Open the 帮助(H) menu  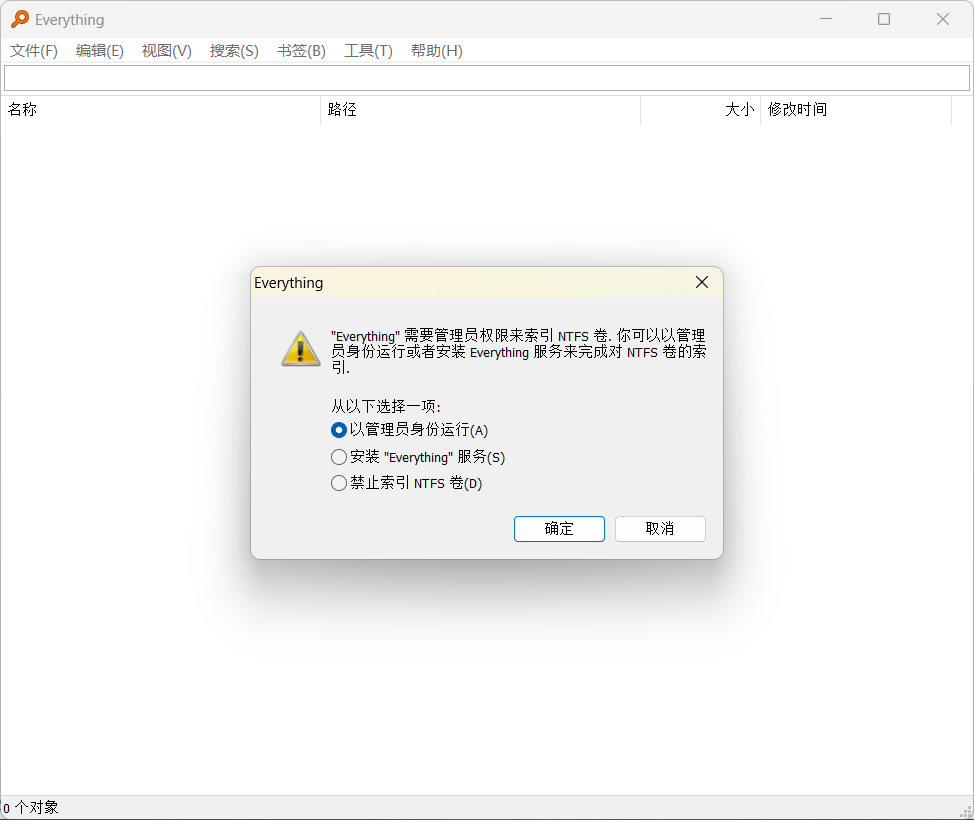(437, 51)
